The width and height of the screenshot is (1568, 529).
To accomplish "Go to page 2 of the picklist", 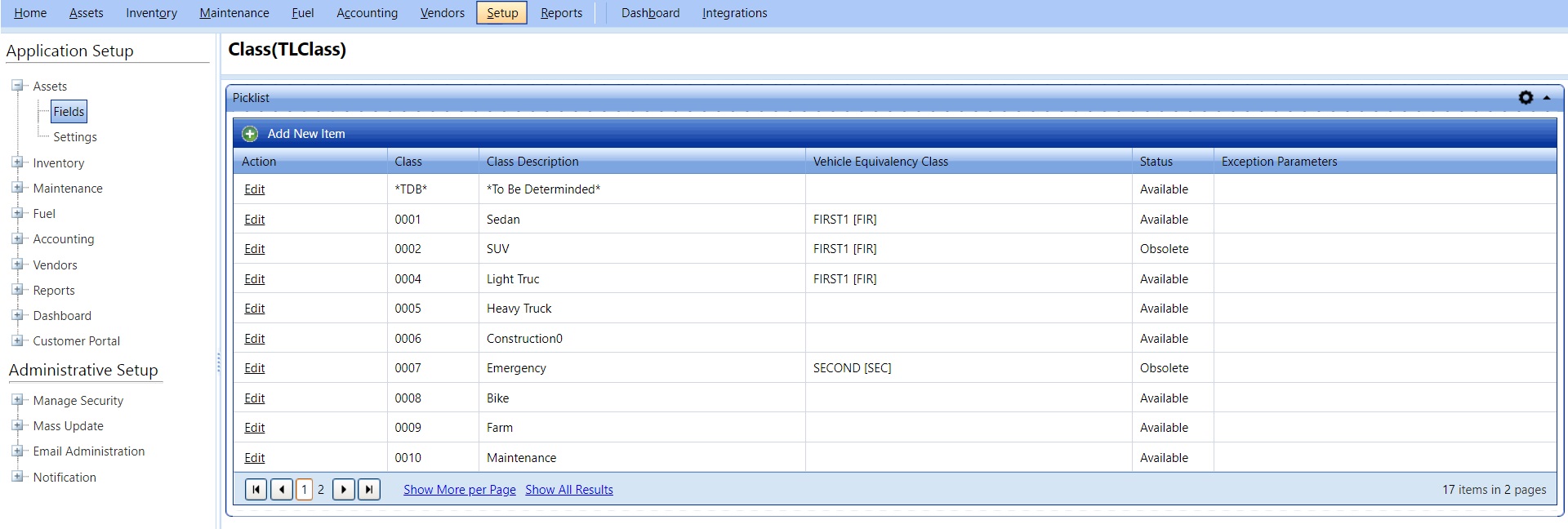I will (x=321, y=490).
